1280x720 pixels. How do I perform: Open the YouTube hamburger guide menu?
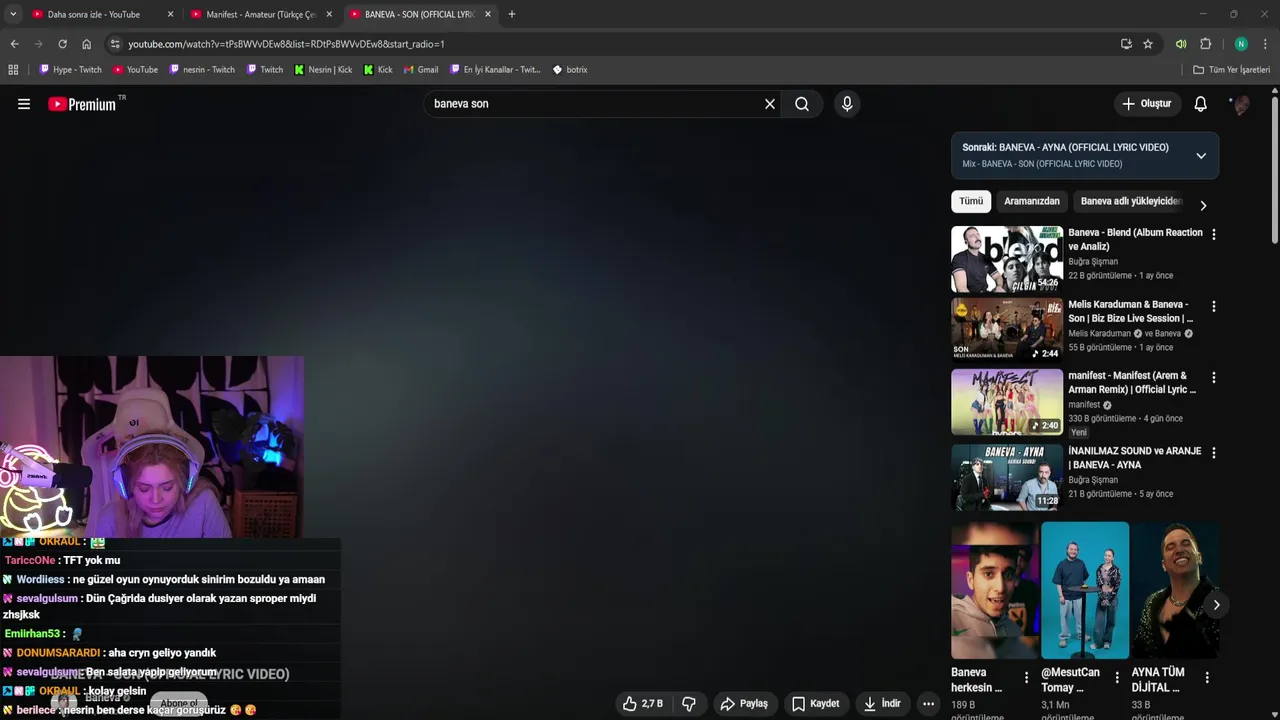pos(24,104)
